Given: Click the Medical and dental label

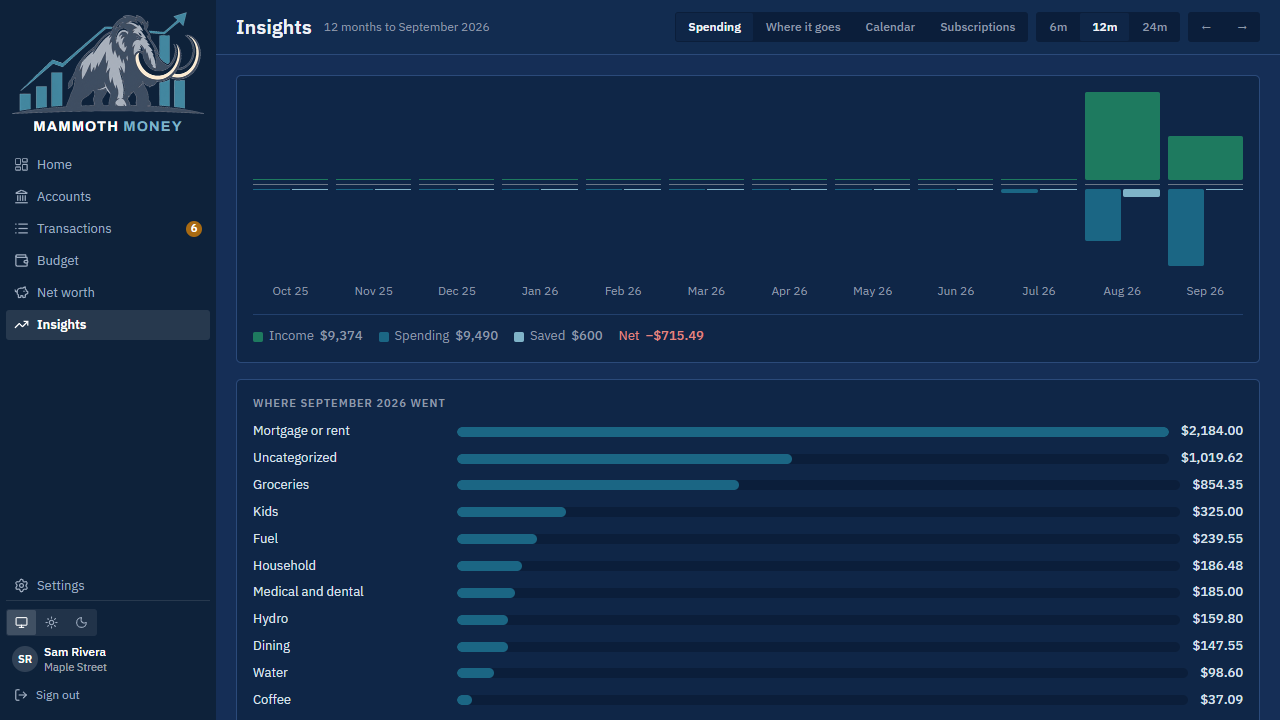Looking at the screenshot, I should pyautogui.click(x=308, y=592).
